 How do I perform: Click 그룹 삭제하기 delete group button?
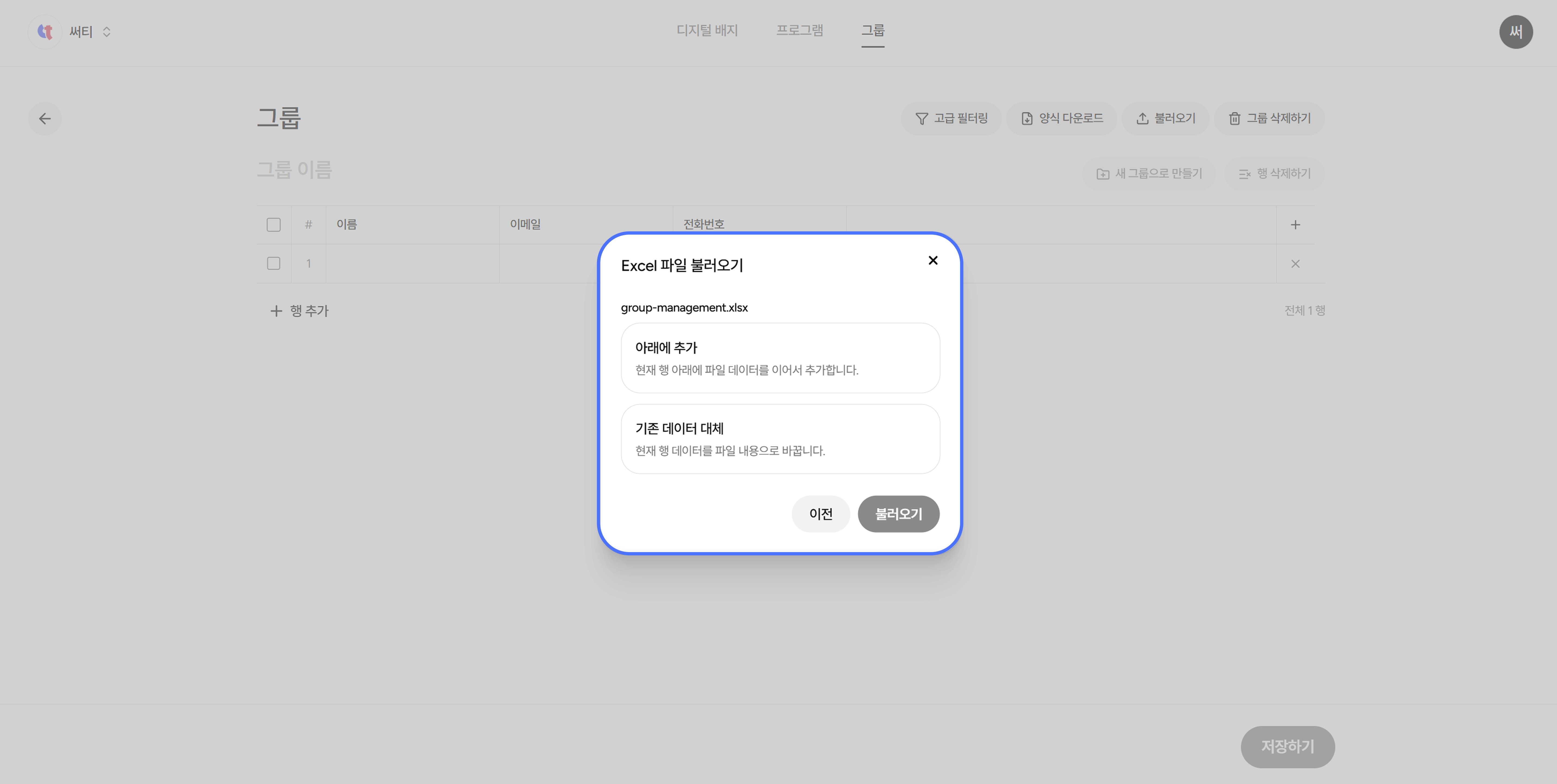pyautogui.click(x=1269, y=118)
